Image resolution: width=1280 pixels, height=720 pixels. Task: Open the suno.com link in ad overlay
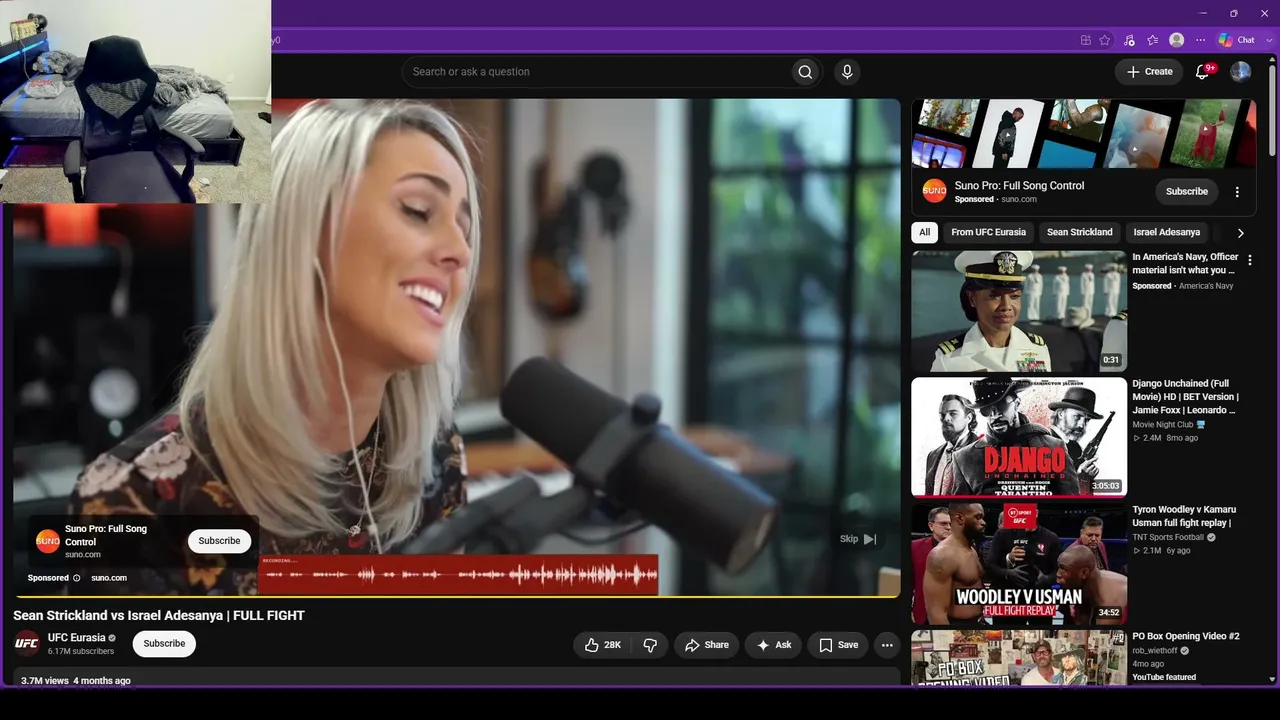[x=109, y=578]
